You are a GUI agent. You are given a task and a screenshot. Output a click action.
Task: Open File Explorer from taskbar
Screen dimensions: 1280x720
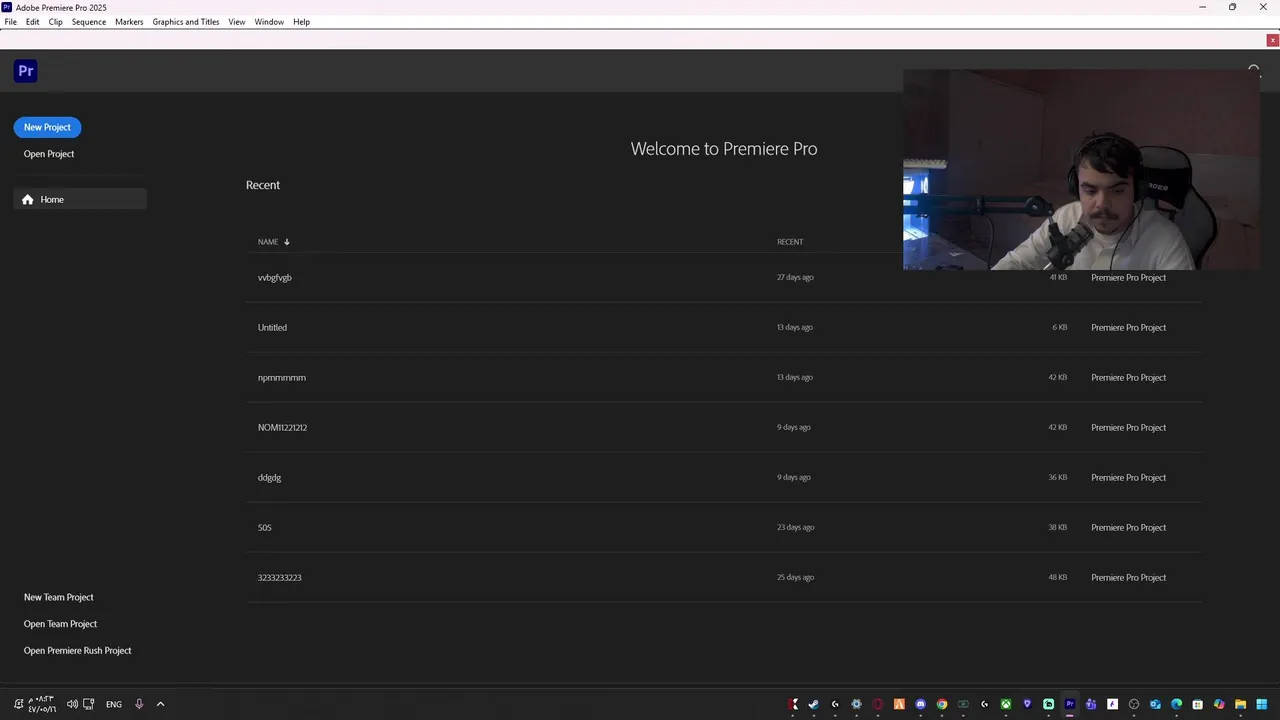(x=1240, y=704)
